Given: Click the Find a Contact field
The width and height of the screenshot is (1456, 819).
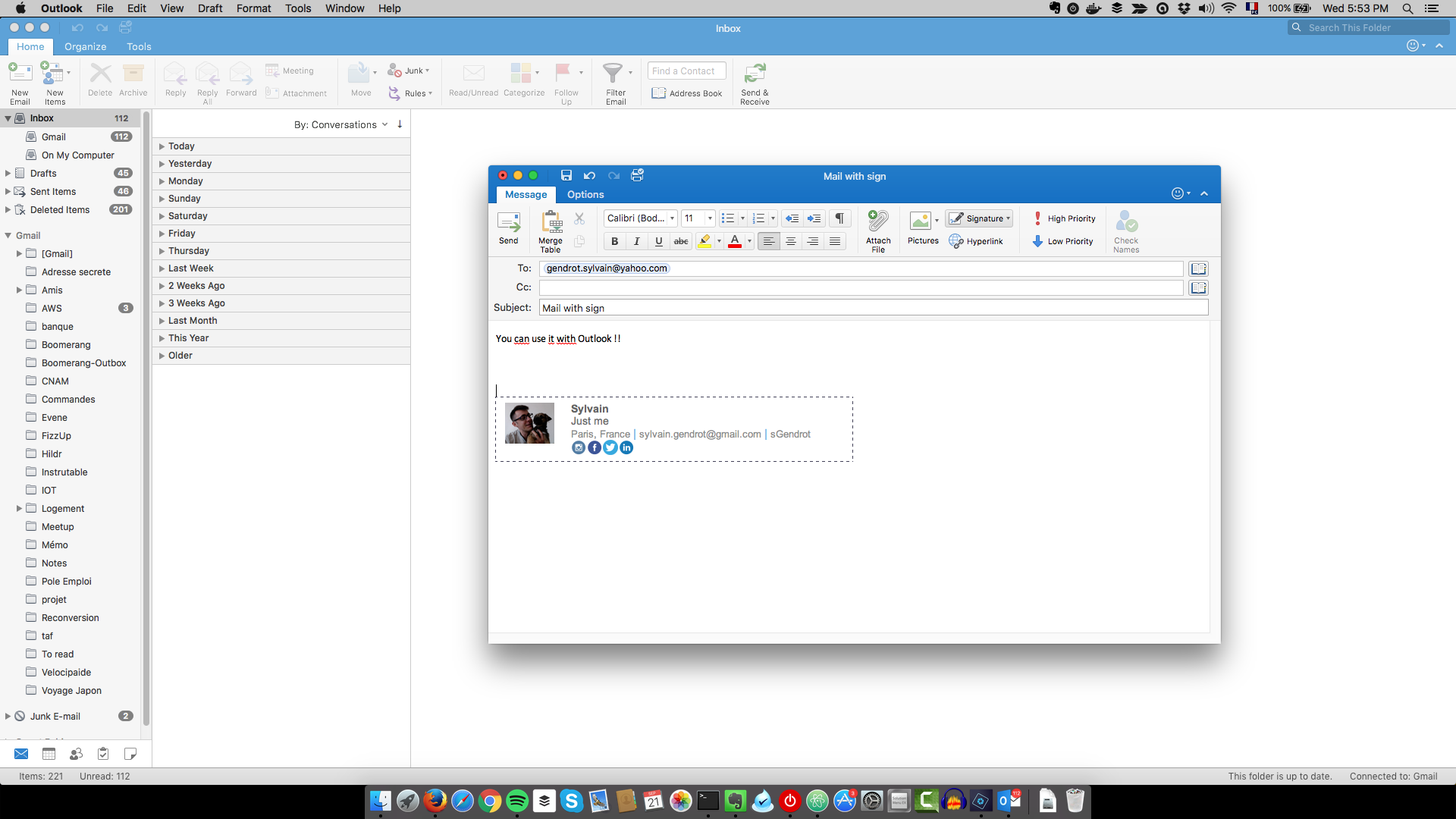Looking at the screenshot, I should 687,71.
